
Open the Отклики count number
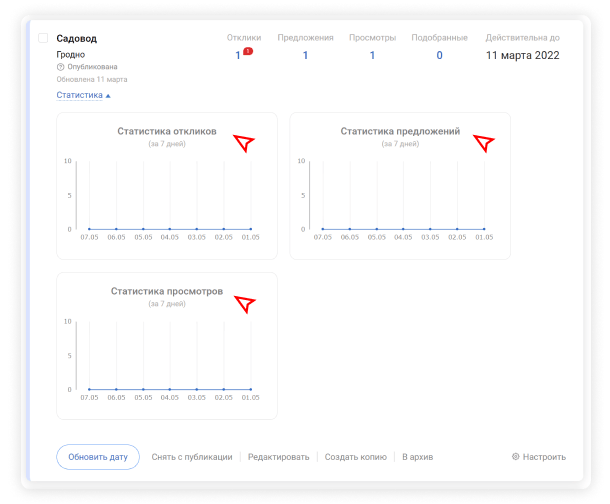click(x=238, y=56)
